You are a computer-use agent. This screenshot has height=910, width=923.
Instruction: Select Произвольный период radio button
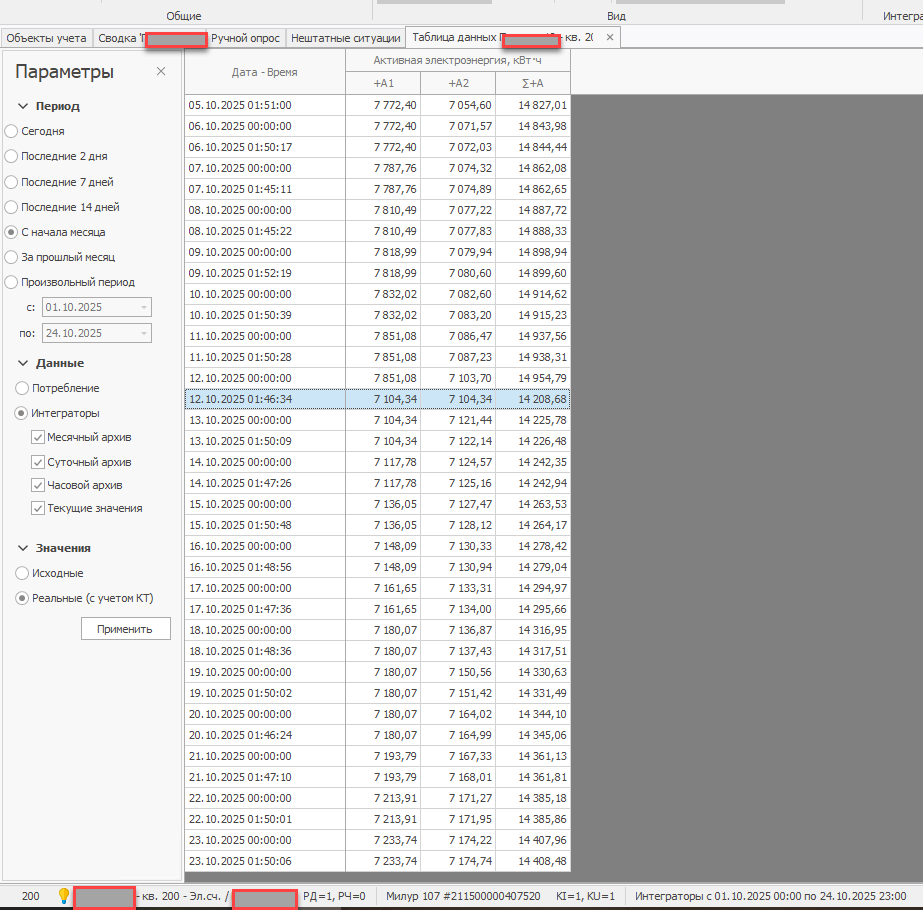[11, 282]
